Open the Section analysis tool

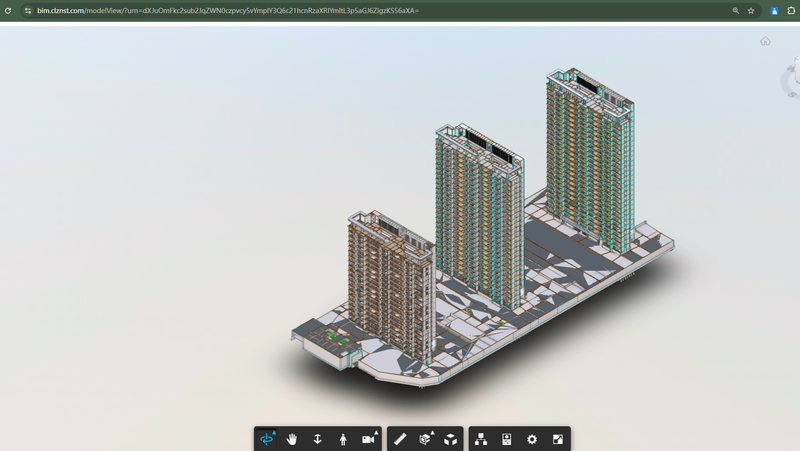(425, 439)
